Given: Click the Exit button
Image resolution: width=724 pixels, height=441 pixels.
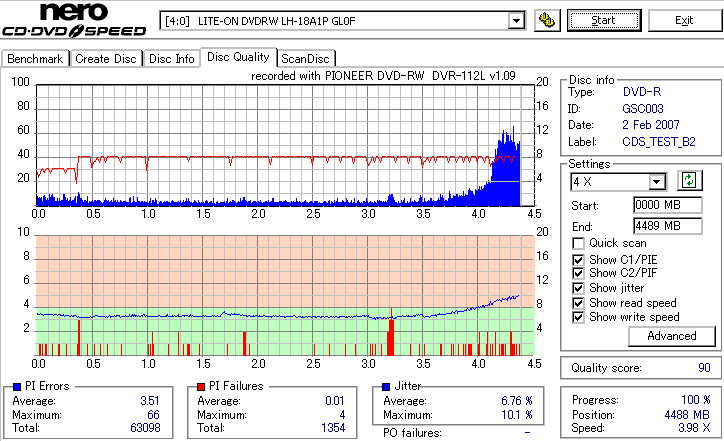Looking at the screenshot, I should pos(684,21).
